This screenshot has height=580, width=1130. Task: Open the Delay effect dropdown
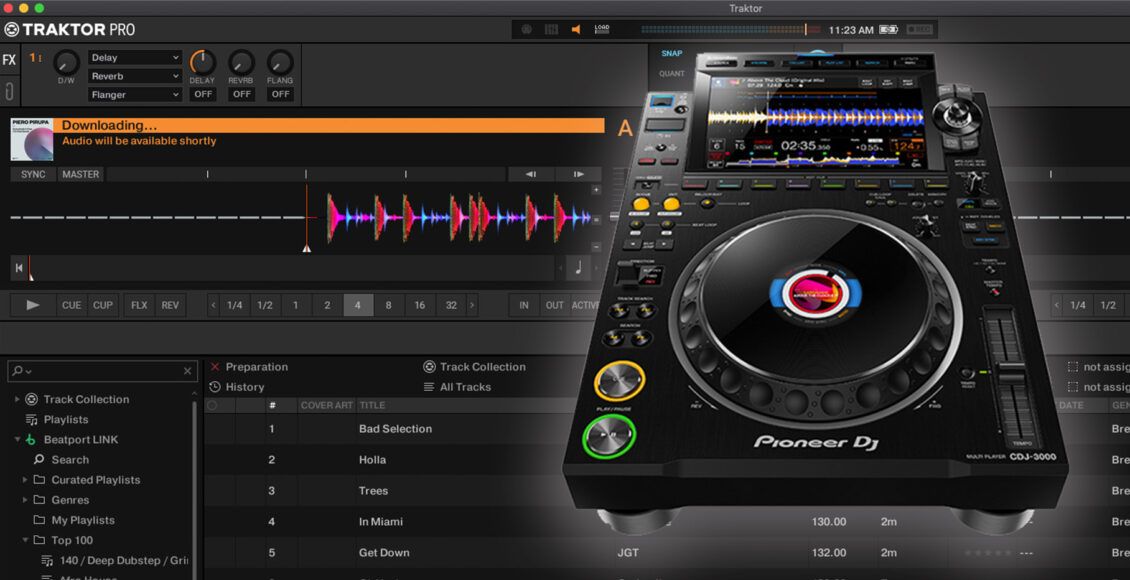(x=135, y=57)
